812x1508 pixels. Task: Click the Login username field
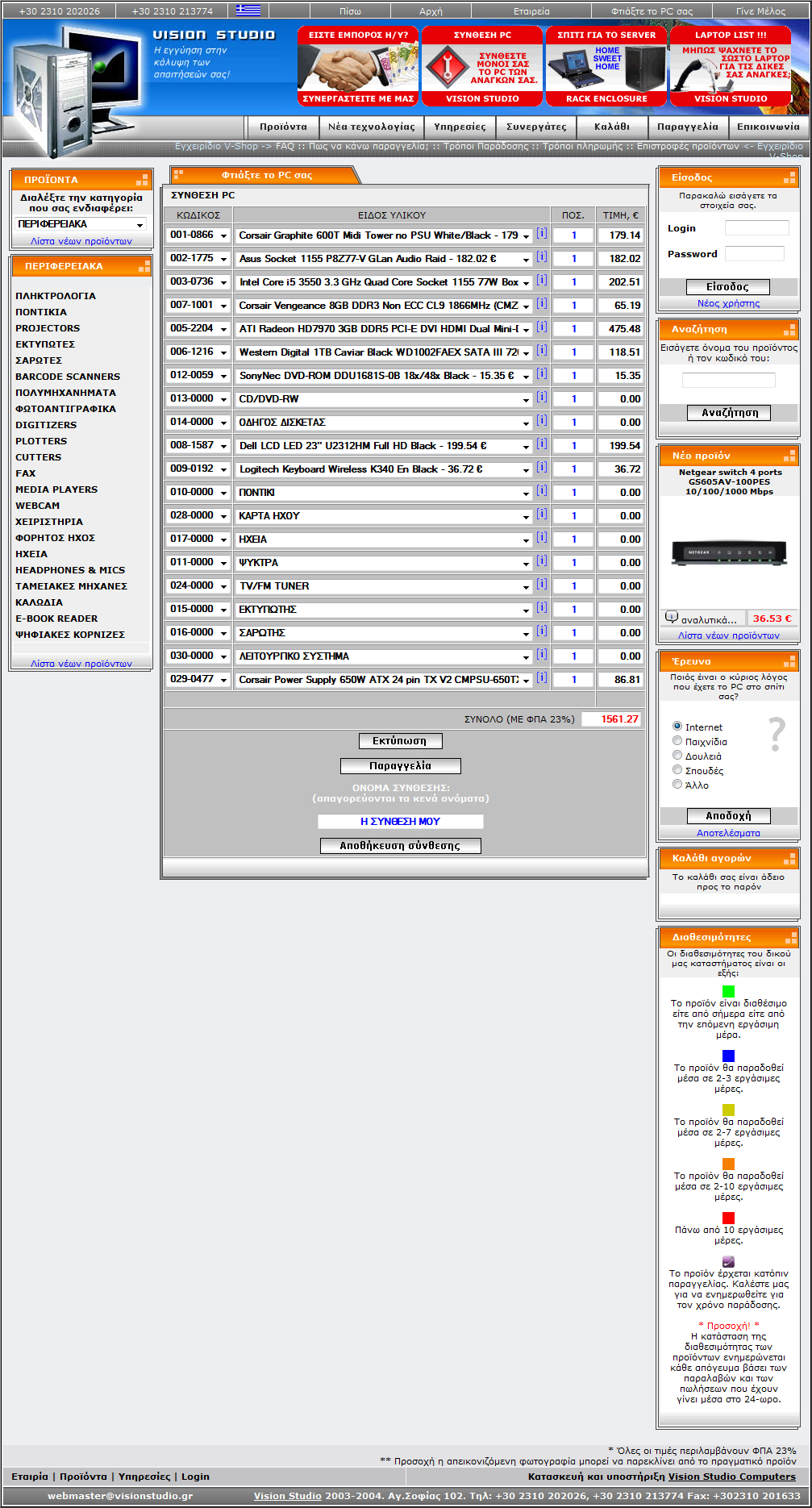point(756,228)
